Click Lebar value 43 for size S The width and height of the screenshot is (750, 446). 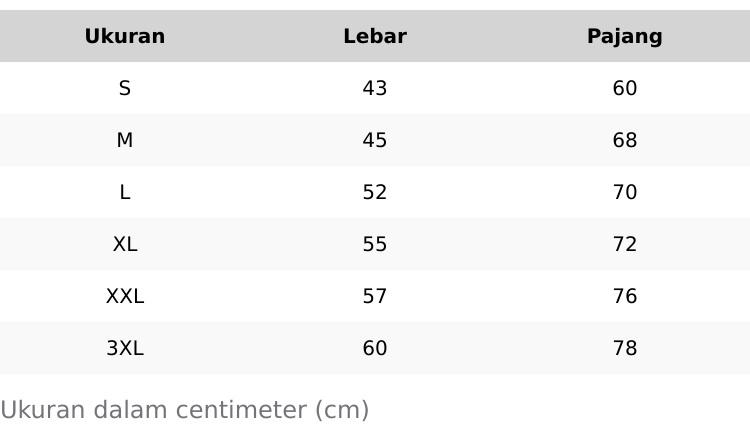point(375,88)
